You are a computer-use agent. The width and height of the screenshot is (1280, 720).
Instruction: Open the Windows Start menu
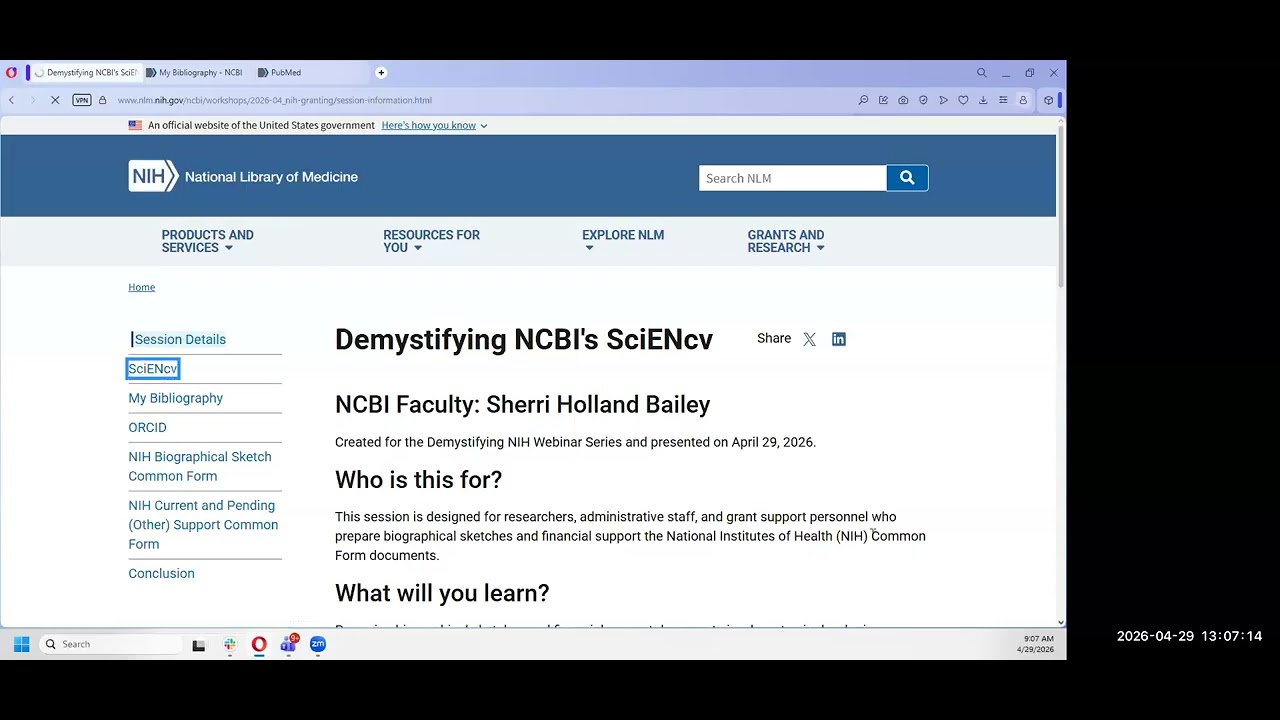click(x=21, y=644)
